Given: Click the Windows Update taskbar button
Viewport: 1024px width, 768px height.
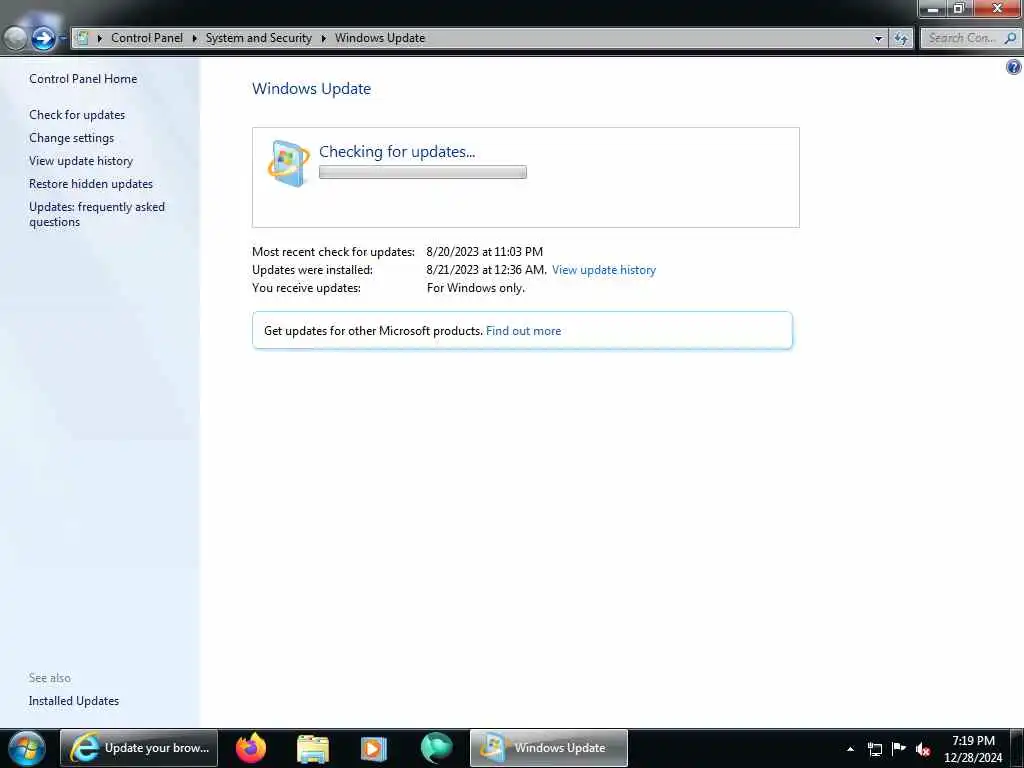Looking at the screenshot, I should (549, 748).
